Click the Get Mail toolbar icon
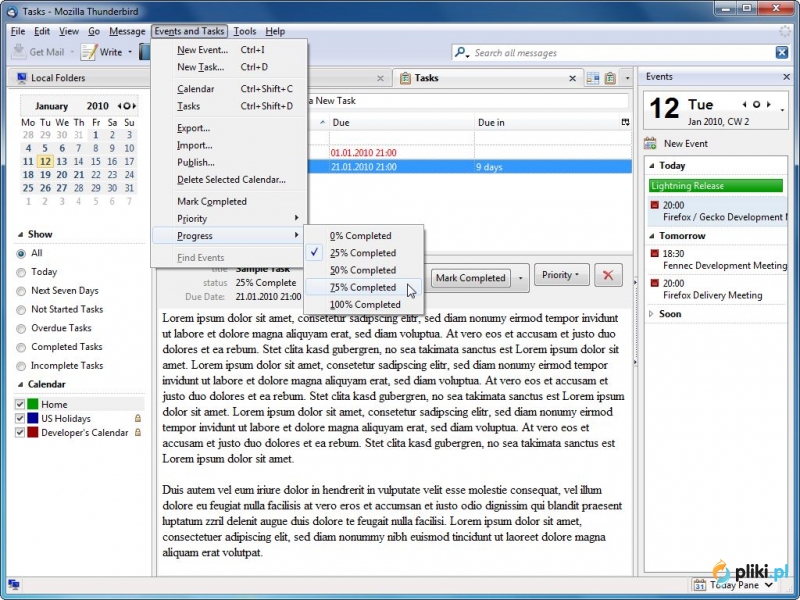Screen dimensions: 800x600 tap(19, 52)
